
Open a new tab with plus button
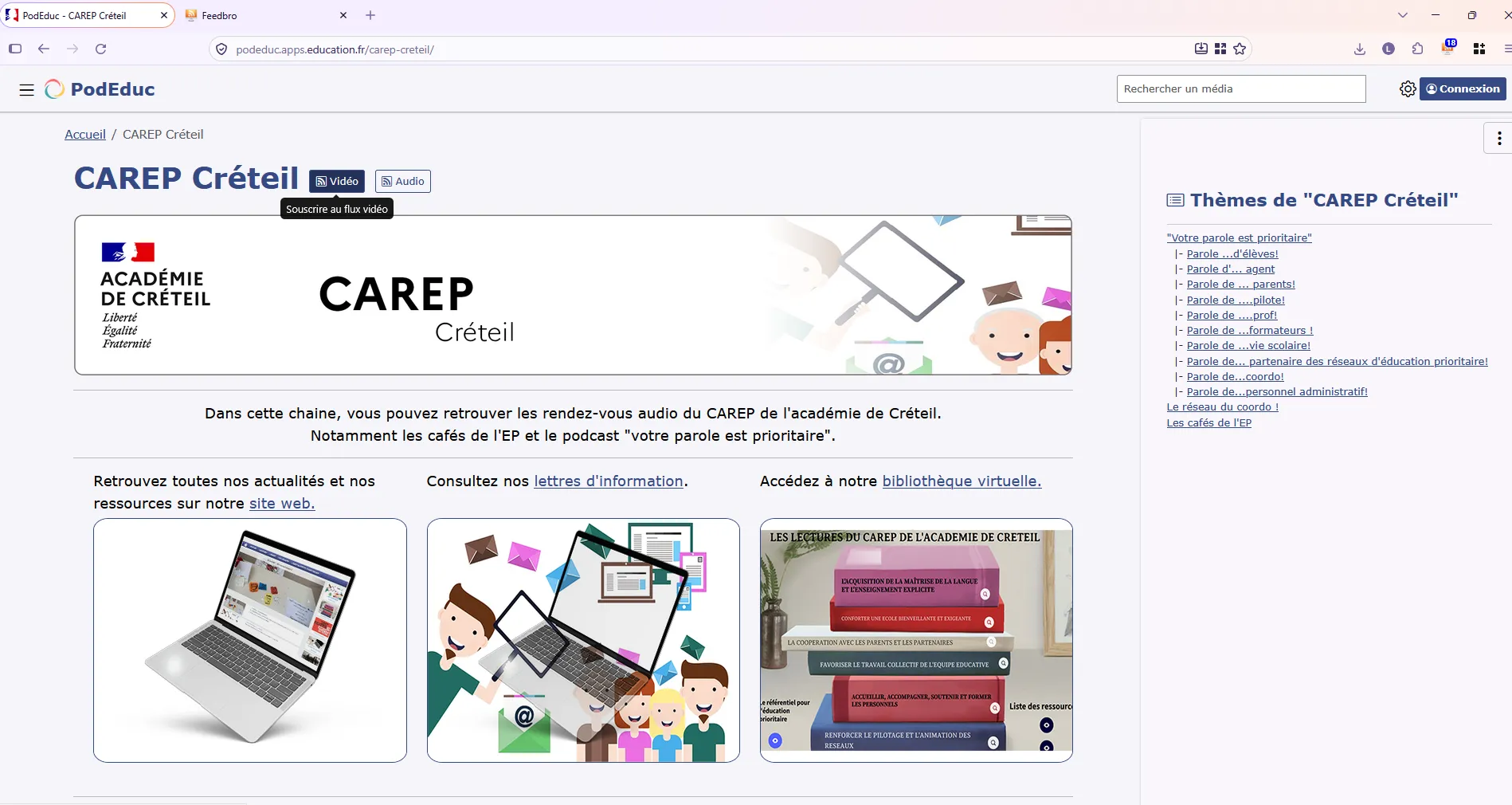point(370,15)
